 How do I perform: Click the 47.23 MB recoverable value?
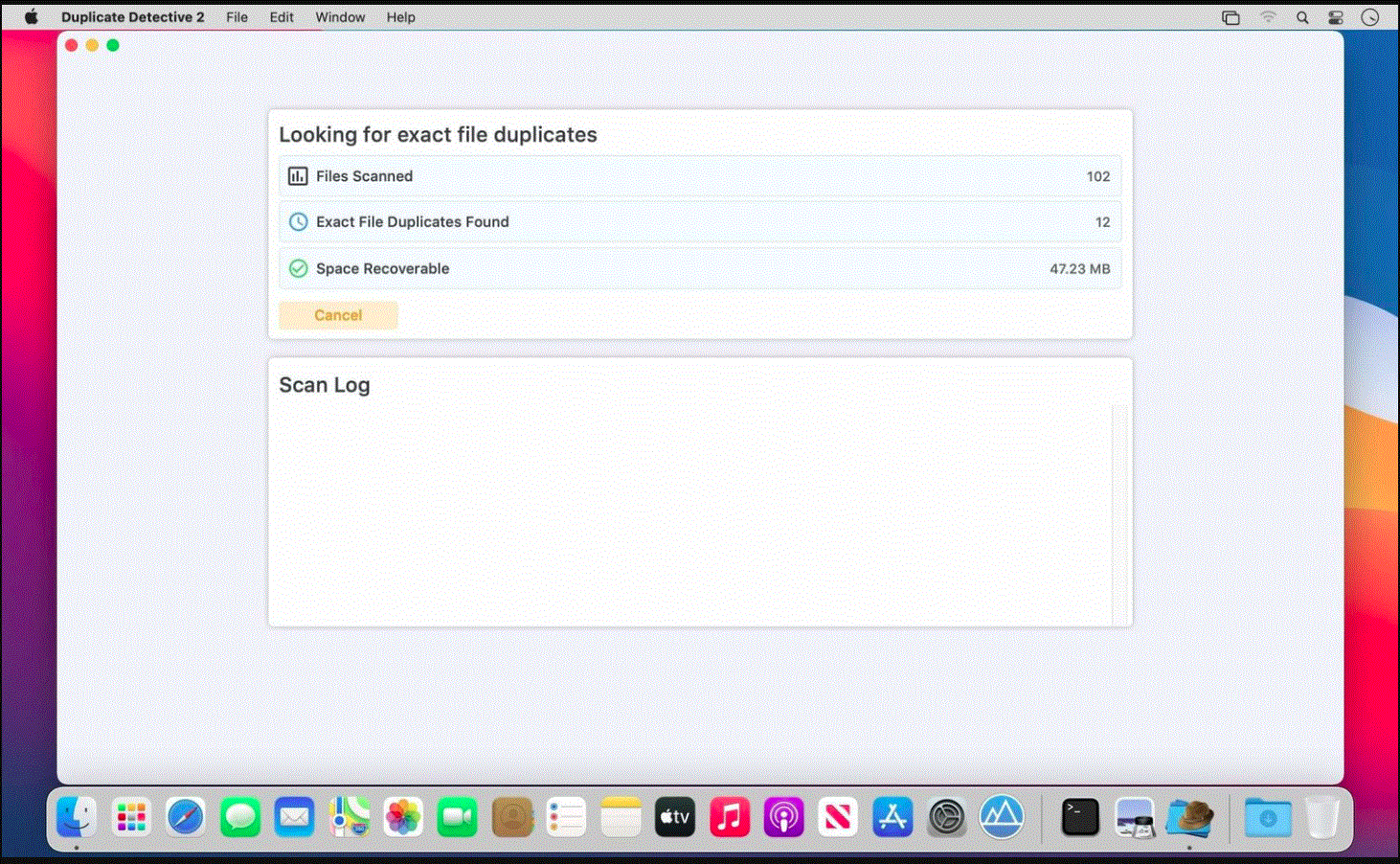point(1079,269)
